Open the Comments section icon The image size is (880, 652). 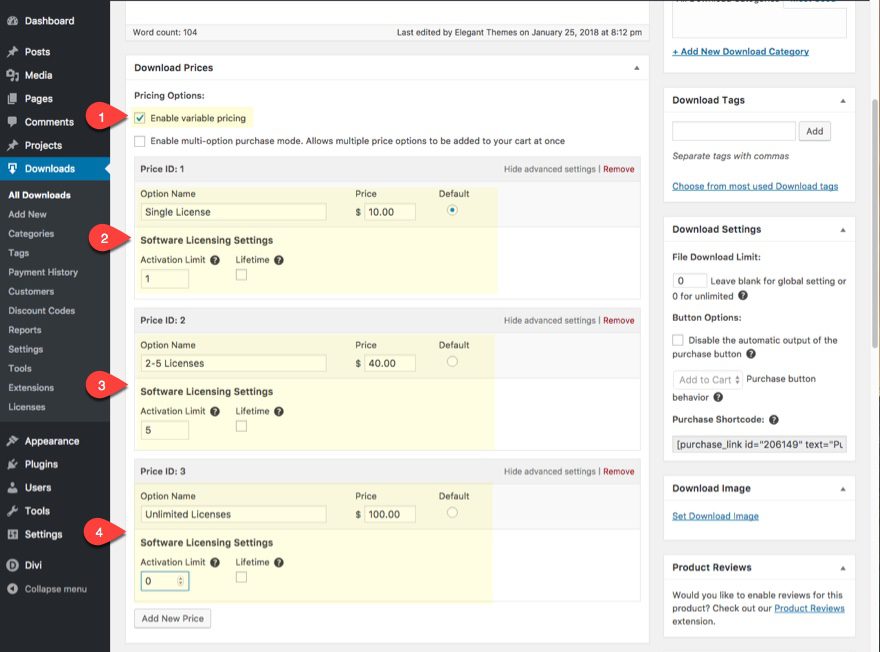pos(14,120)
